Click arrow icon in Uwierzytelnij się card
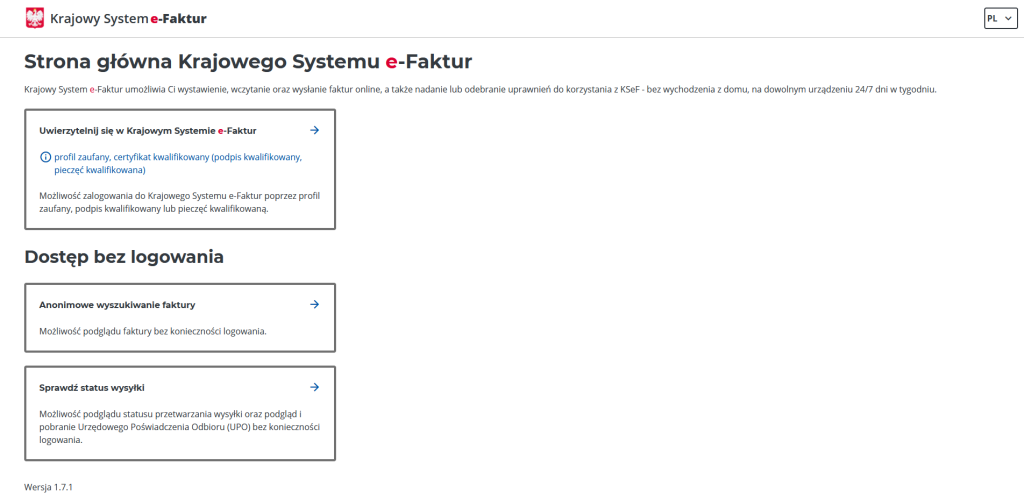The width and height of the screenshot is (1024, 493). [314, 130]
